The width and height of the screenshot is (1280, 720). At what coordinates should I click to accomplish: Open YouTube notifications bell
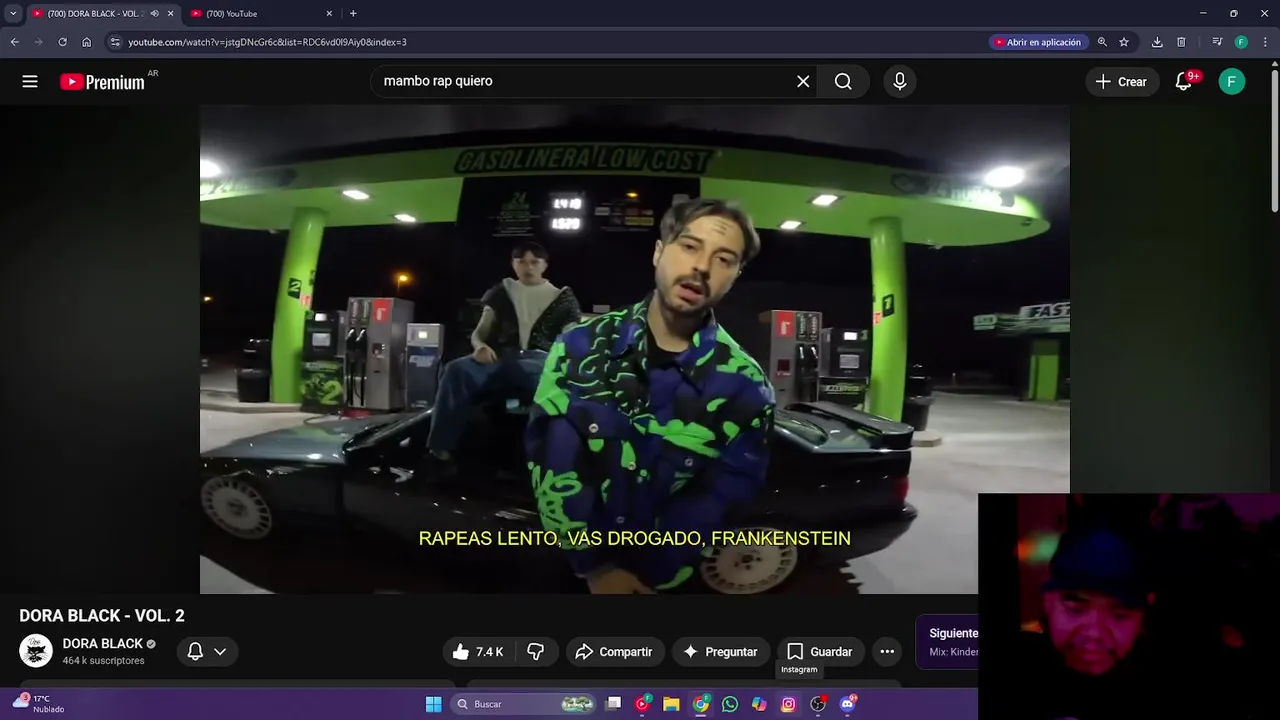[x=1184, y=82]
